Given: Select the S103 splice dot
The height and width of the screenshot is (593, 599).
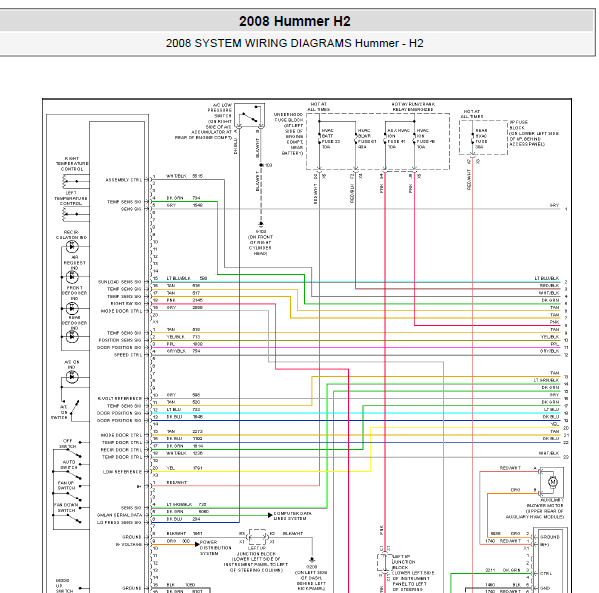Looking at the screenshot, I should [x=261, y=165].
